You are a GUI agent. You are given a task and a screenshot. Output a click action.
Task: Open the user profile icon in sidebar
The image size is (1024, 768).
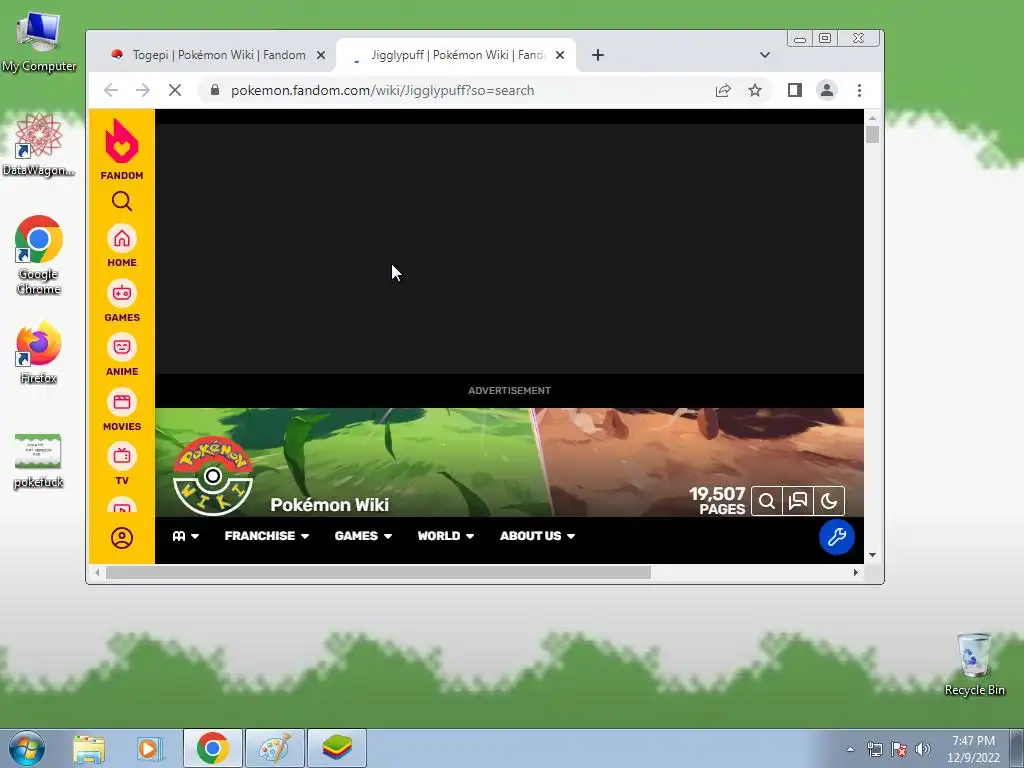coord(121,538)
